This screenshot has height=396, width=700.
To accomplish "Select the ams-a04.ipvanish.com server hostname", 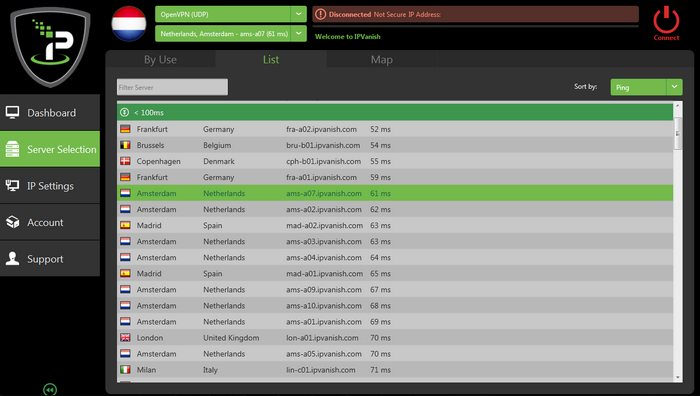I will (x=324, y=258).
